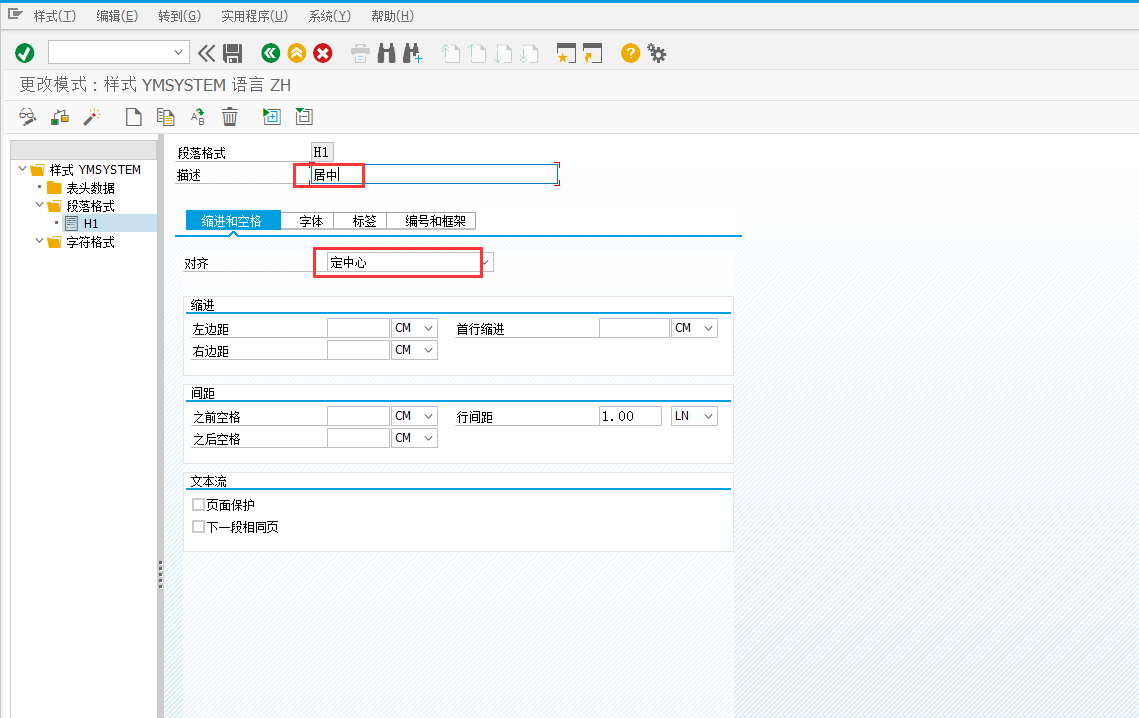Collapse all nodes using collapse icon
1139x718 pixels.
coord(303,117)
